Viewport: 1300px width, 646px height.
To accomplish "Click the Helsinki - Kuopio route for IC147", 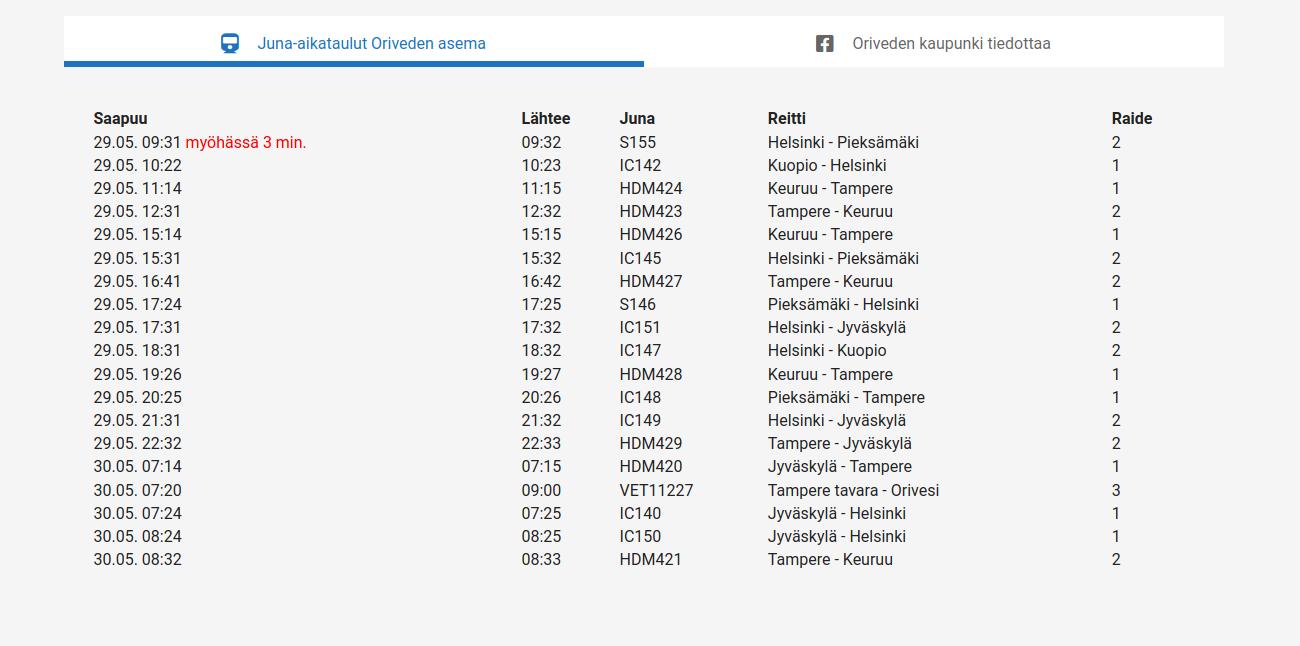I will tap(827, 351).
